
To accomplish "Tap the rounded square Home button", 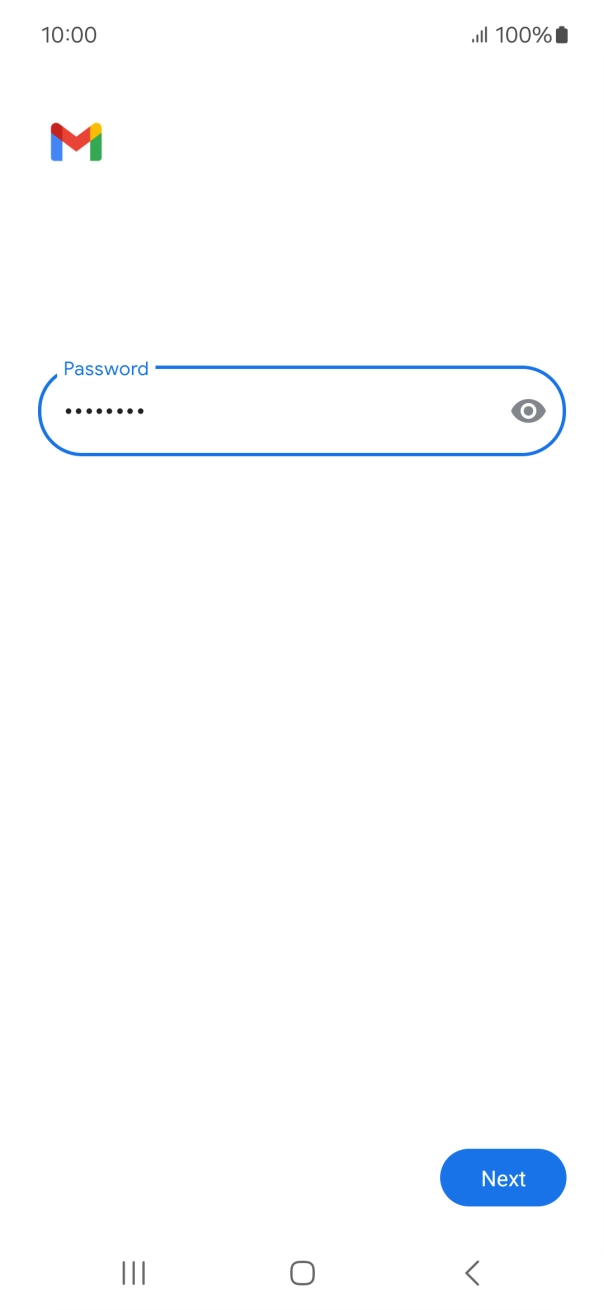I will point(302,1272).
